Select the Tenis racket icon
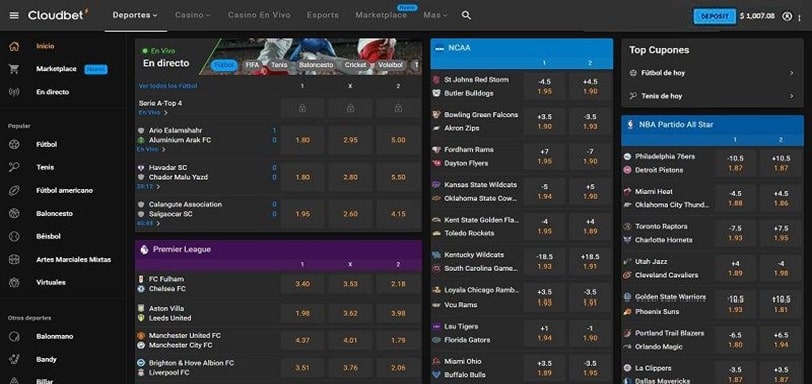 (x=14, y=167)
